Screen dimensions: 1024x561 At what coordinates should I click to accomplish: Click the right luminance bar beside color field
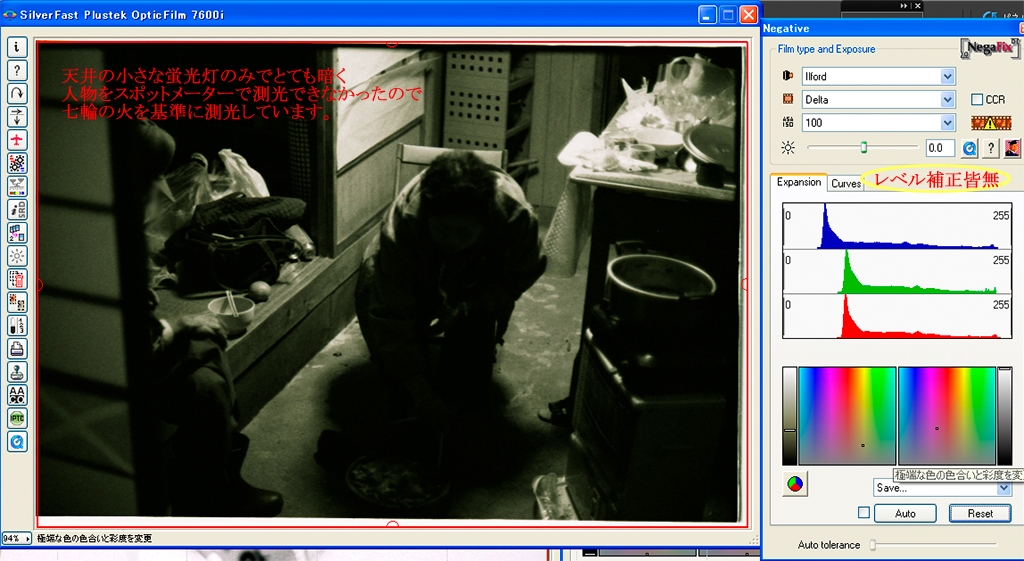click(1004, 415)
